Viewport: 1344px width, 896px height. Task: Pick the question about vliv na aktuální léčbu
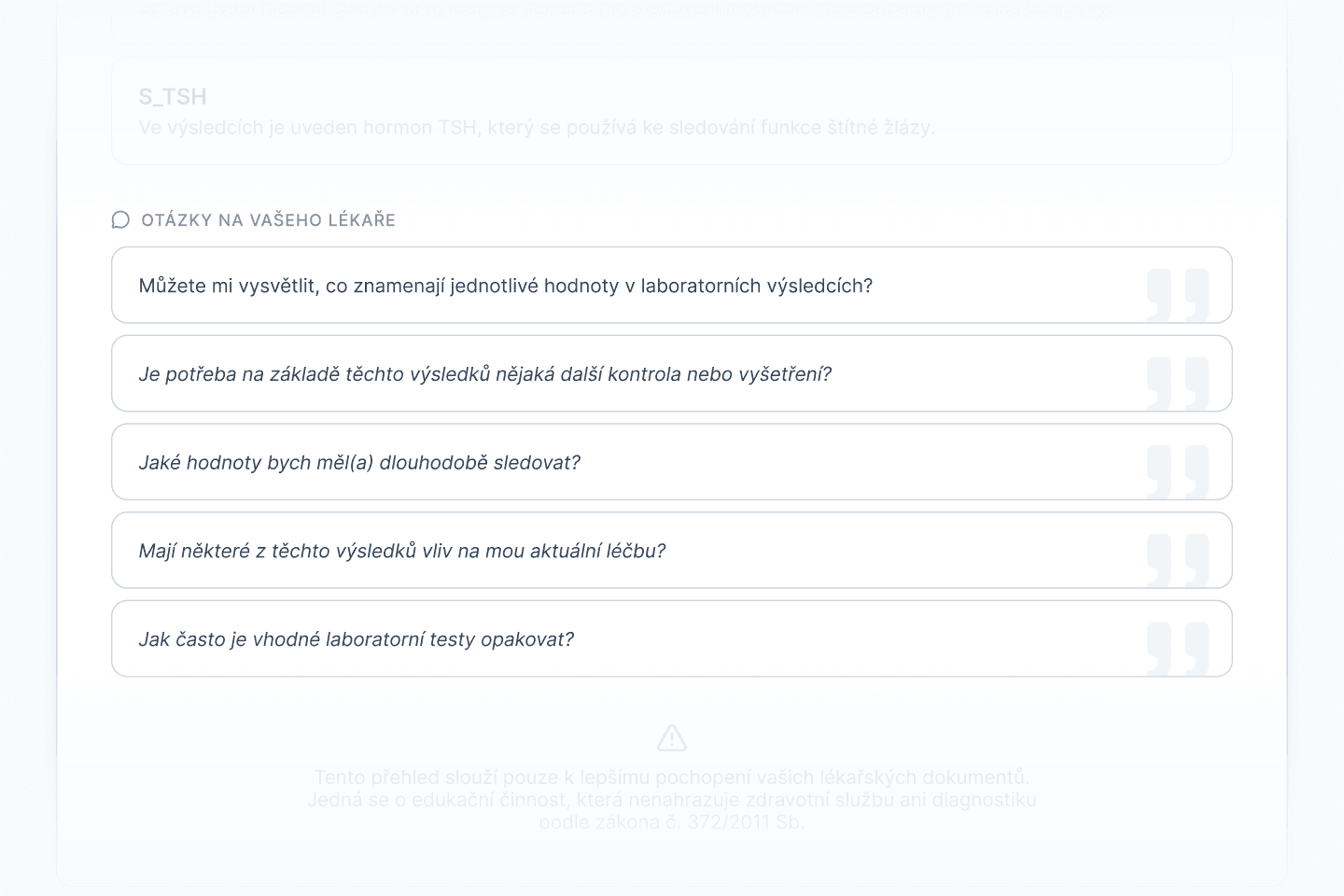coord(401,551)
